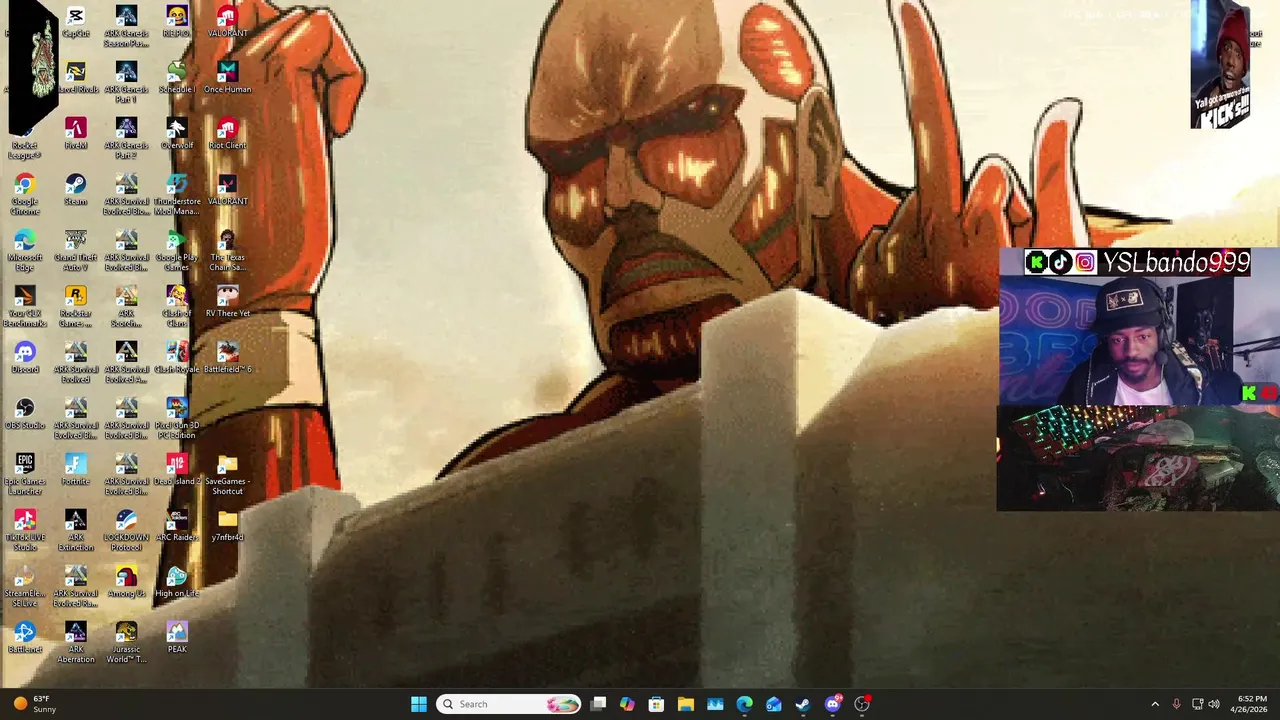Image resolution: width=1280 pixels, height=720 pixels.
Task: Open the Epic Games Launcher shortcut
Action: pyautogui.click(x=25, y=474)
